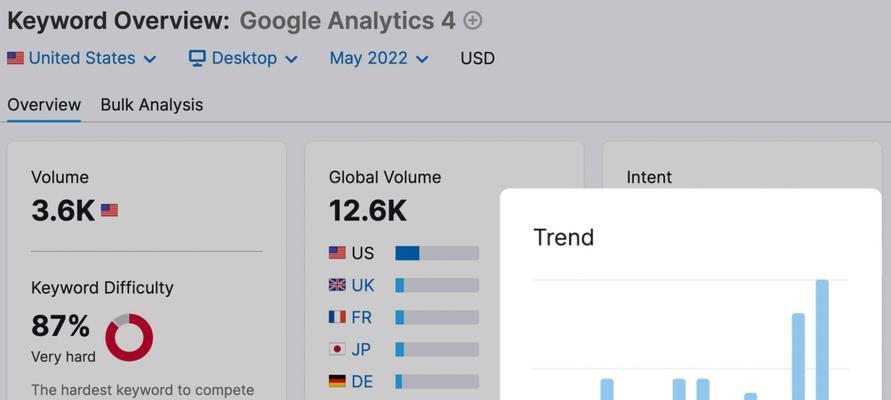Click the FR volume share bar

[437, 317]
